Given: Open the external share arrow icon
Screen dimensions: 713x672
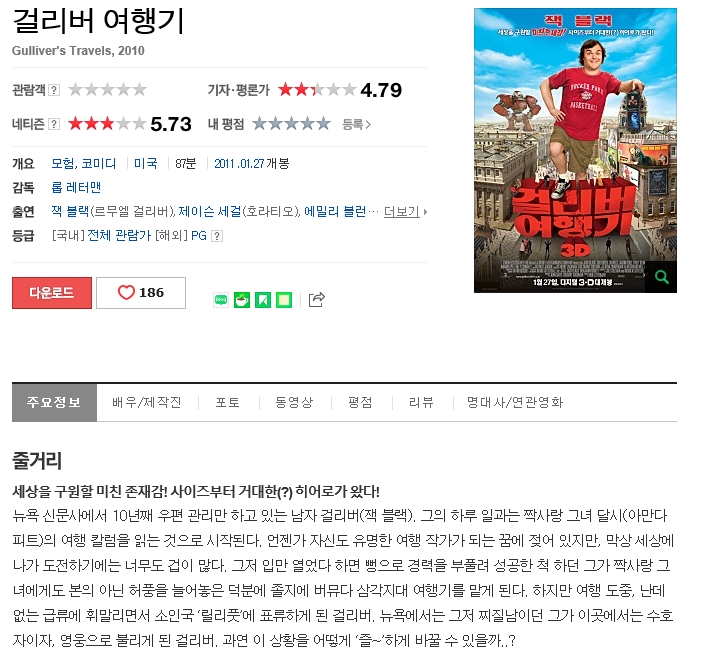Looking at the screenshot, I should pos(316,299).
